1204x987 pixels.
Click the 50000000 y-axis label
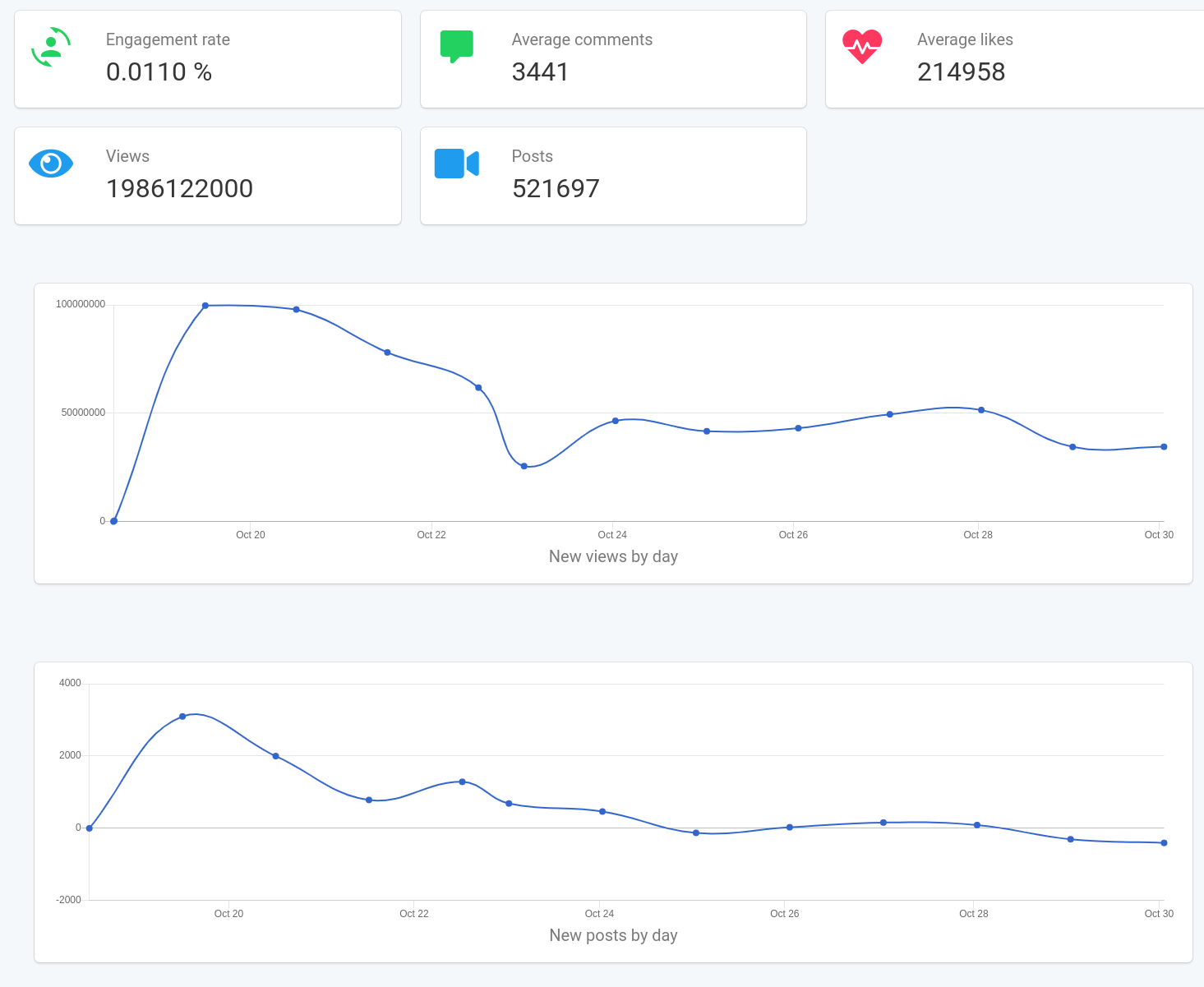click(83, 413)
